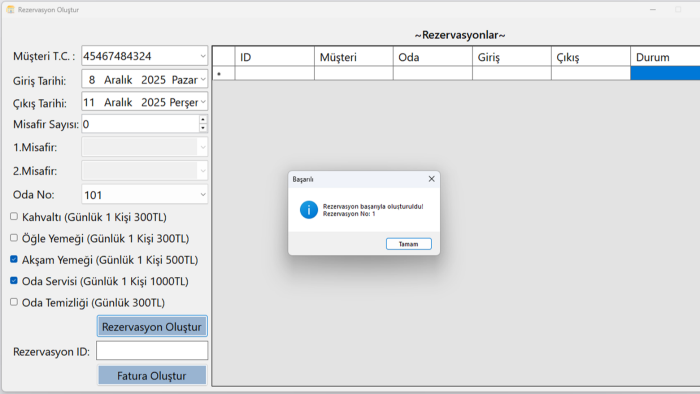Click the Giriş column header
This screenshot has width=700, height=394.
[x=512, y=57]
